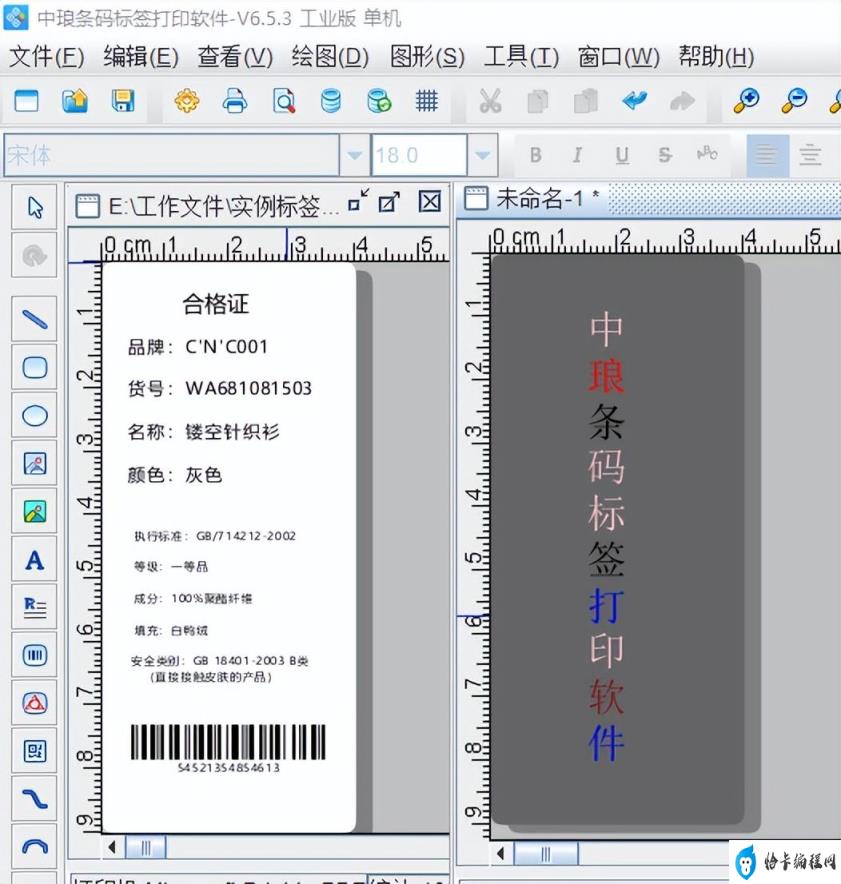Open document settings gear icon
This screenshot has width=841, height=884.
pyautogui.click(x=187, y=101)
